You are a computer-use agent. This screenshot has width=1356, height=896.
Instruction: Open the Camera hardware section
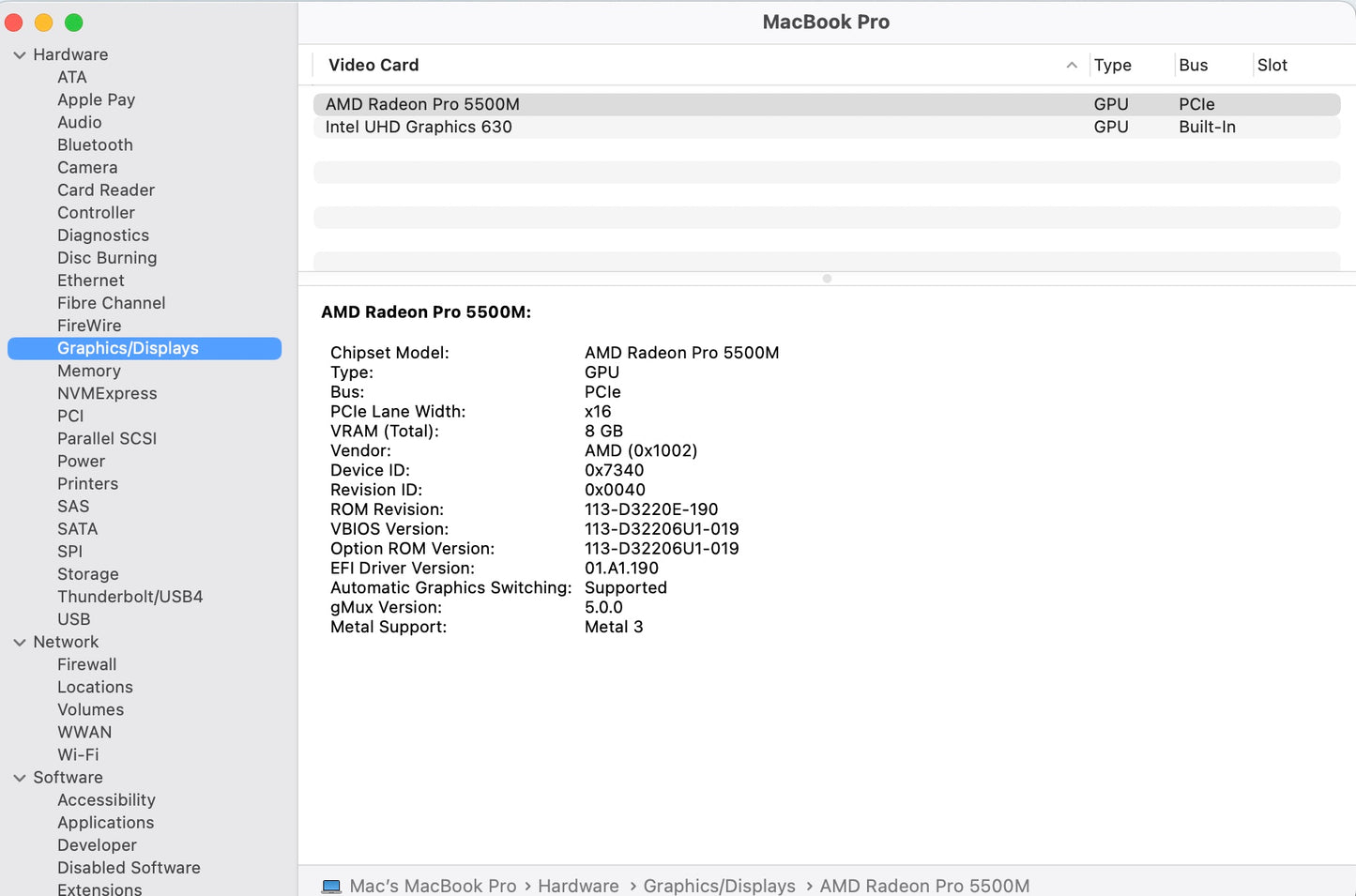87,167
